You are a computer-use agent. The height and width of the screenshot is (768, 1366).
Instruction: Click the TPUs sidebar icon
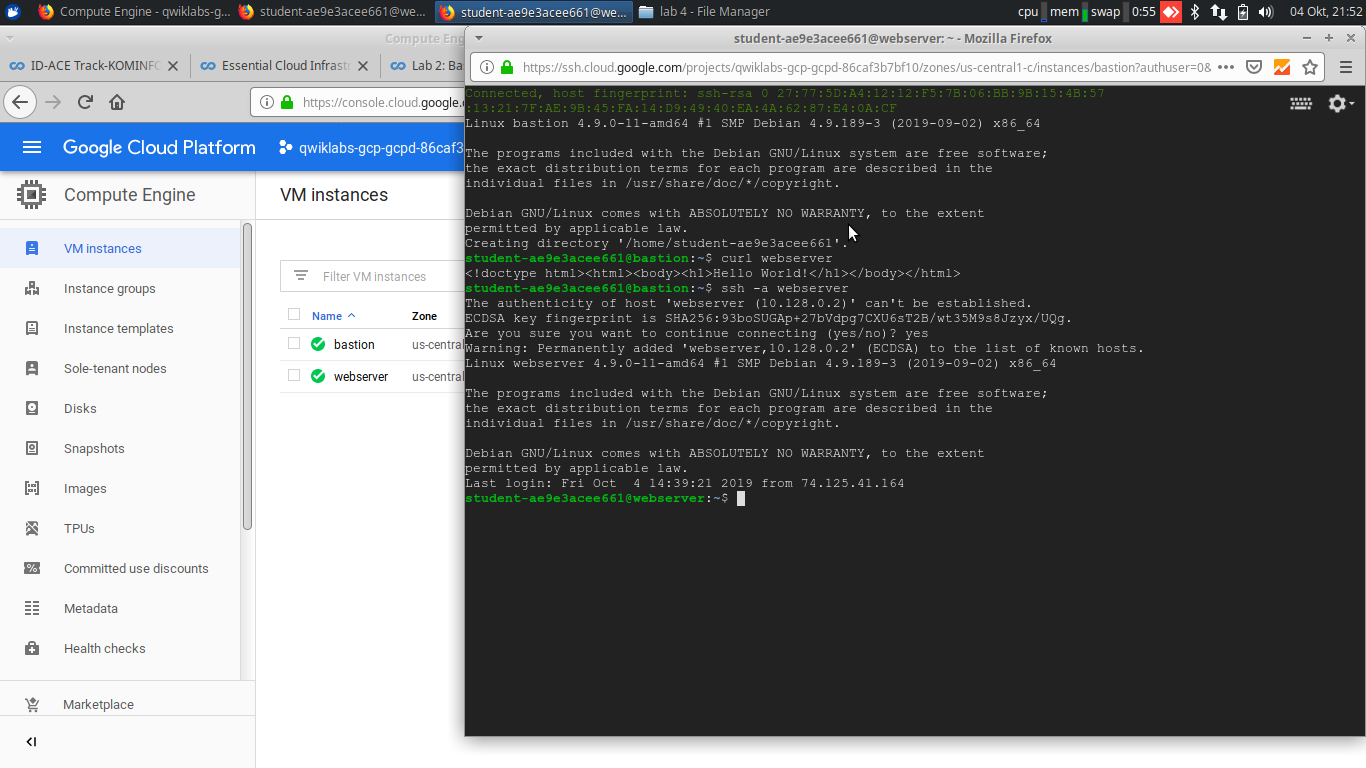pos(32,528)
